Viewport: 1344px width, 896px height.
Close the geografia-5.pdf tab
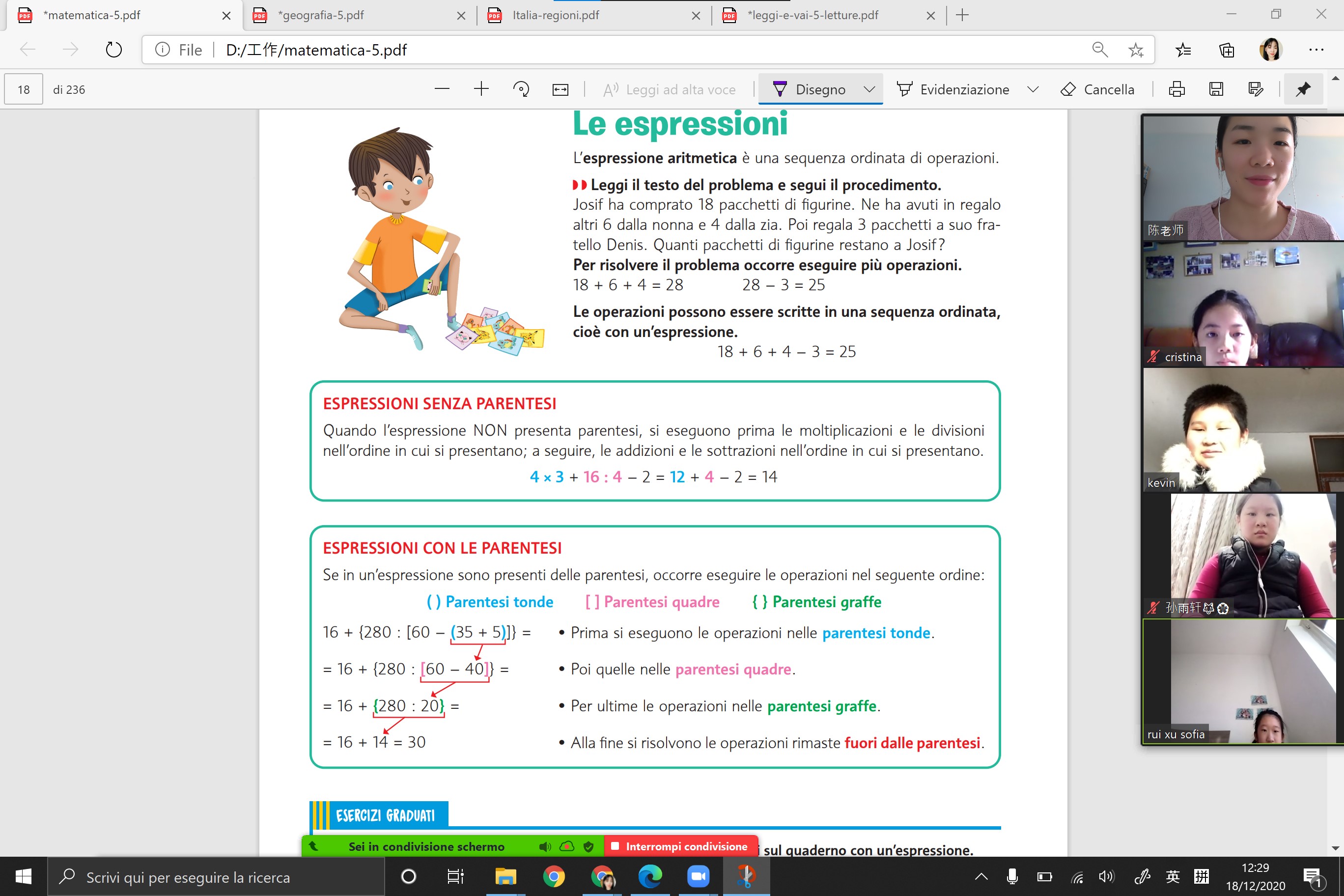461,15
